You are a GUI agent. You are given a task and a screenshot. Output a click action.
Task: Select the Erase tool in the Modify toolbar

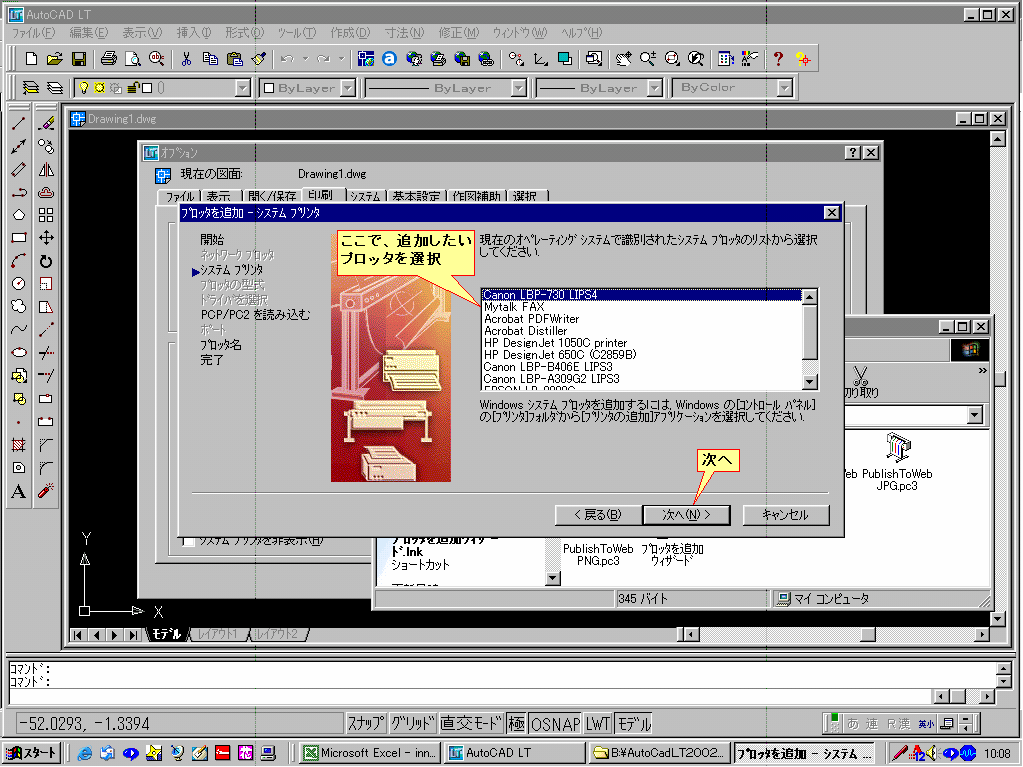[x=46, y=123]
